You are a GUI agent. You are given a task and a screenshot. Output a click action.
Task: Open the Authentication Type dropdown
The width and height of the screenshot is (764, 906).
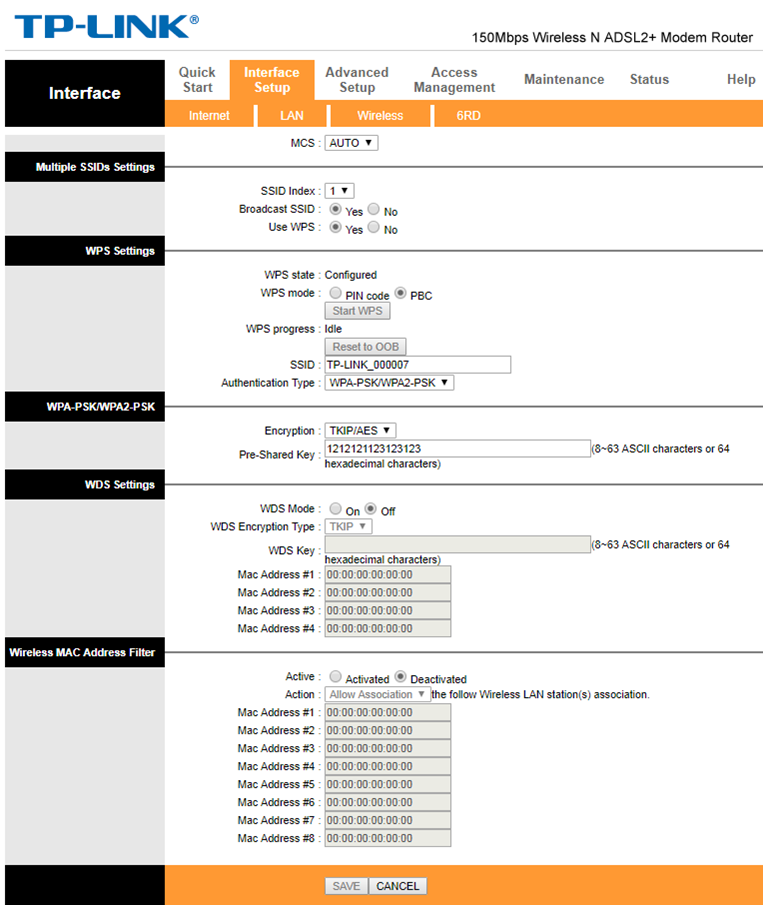[389, 383]
